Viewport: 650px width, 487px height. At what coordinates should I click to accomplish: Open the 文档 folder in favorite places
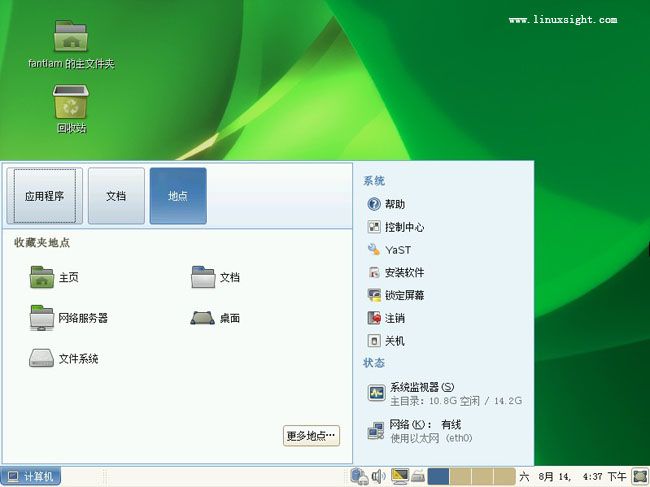coord(216,277)
